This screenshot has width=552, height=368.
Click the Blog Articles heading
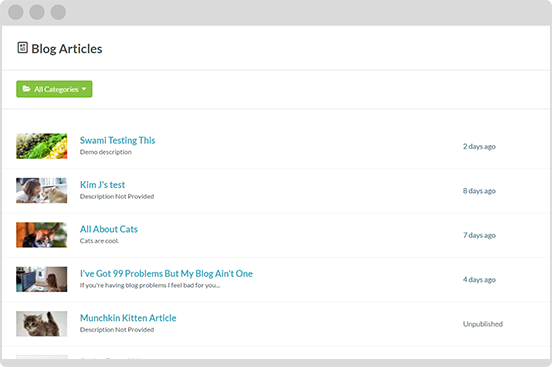(x=67, y=49)
